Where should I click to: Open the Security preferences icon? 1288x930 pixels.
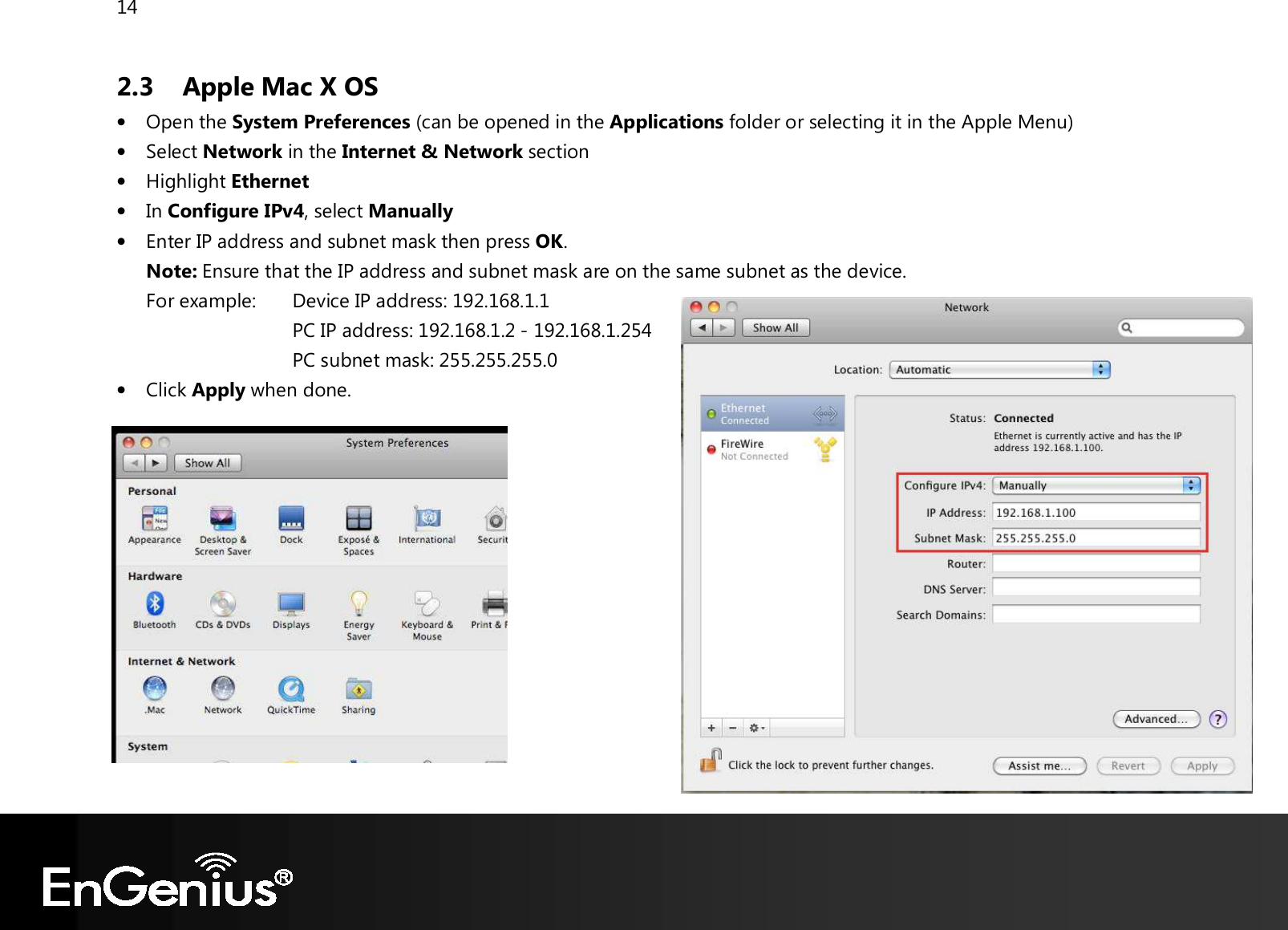(x=494, y=526)
